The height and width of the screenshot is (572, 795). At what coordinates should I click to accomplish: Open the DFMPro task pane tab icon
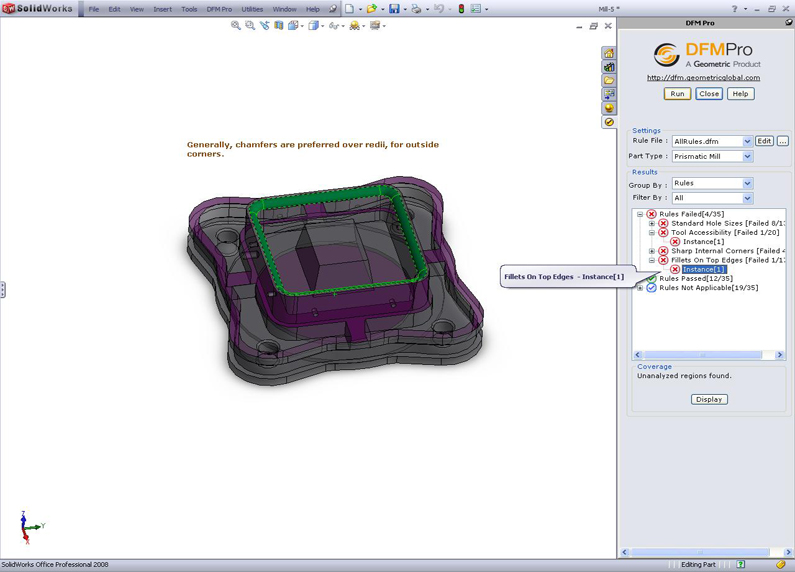(x=609, y=122)
